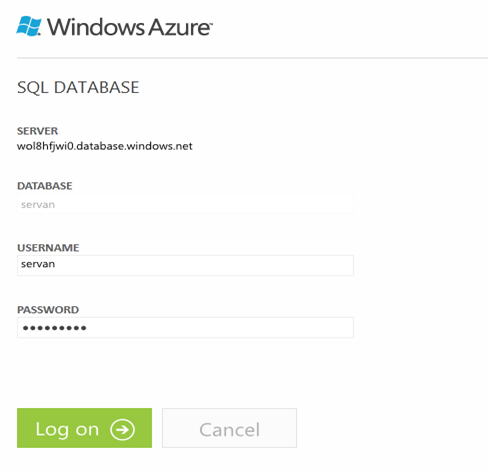The image size is (488, 470).
Task: Click the Log on text label
Action: coord(67,429)
